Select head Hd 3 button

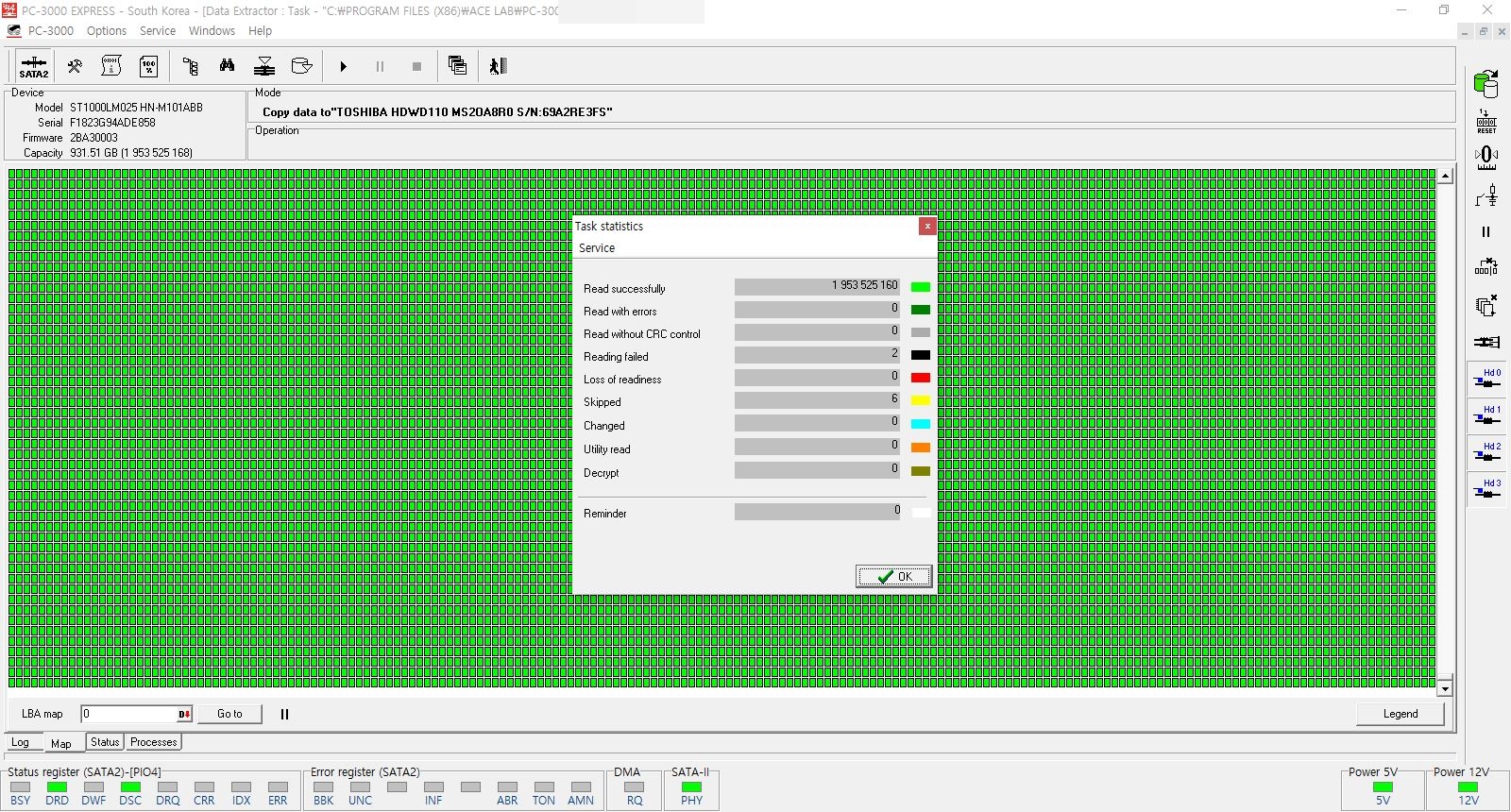coord(1487,489)
